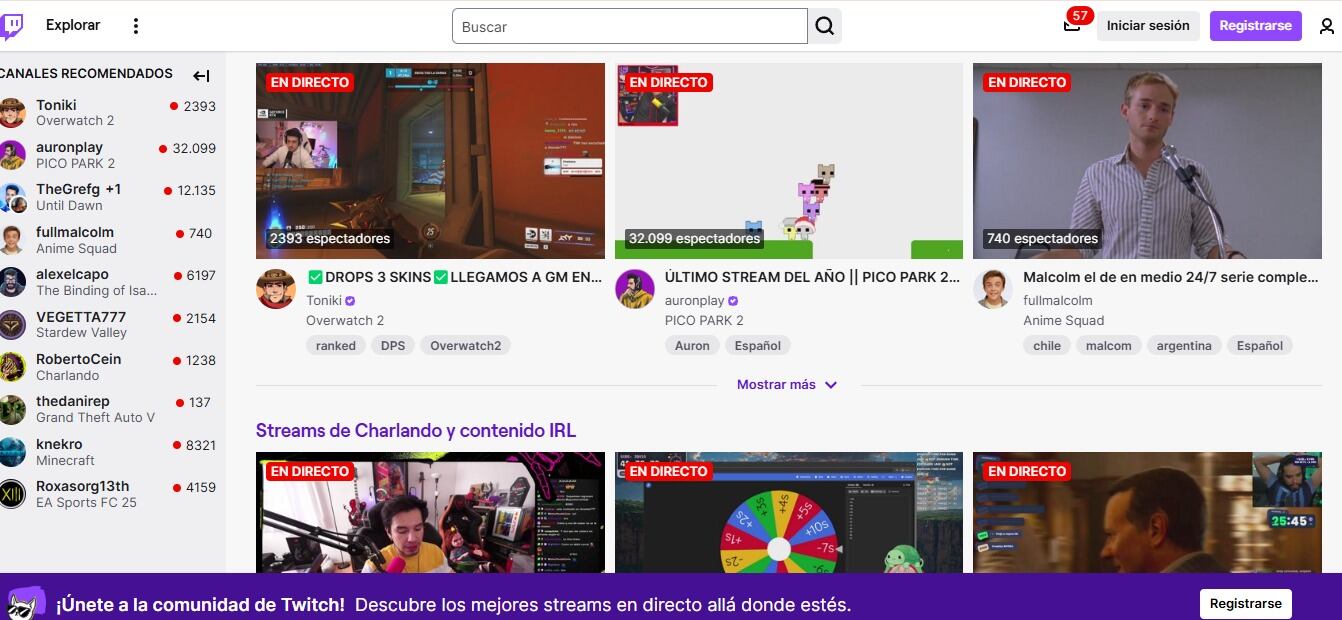Type in the Buscar search field
The height and width of the screenshot is (620, 1342).
click(630, 27)
